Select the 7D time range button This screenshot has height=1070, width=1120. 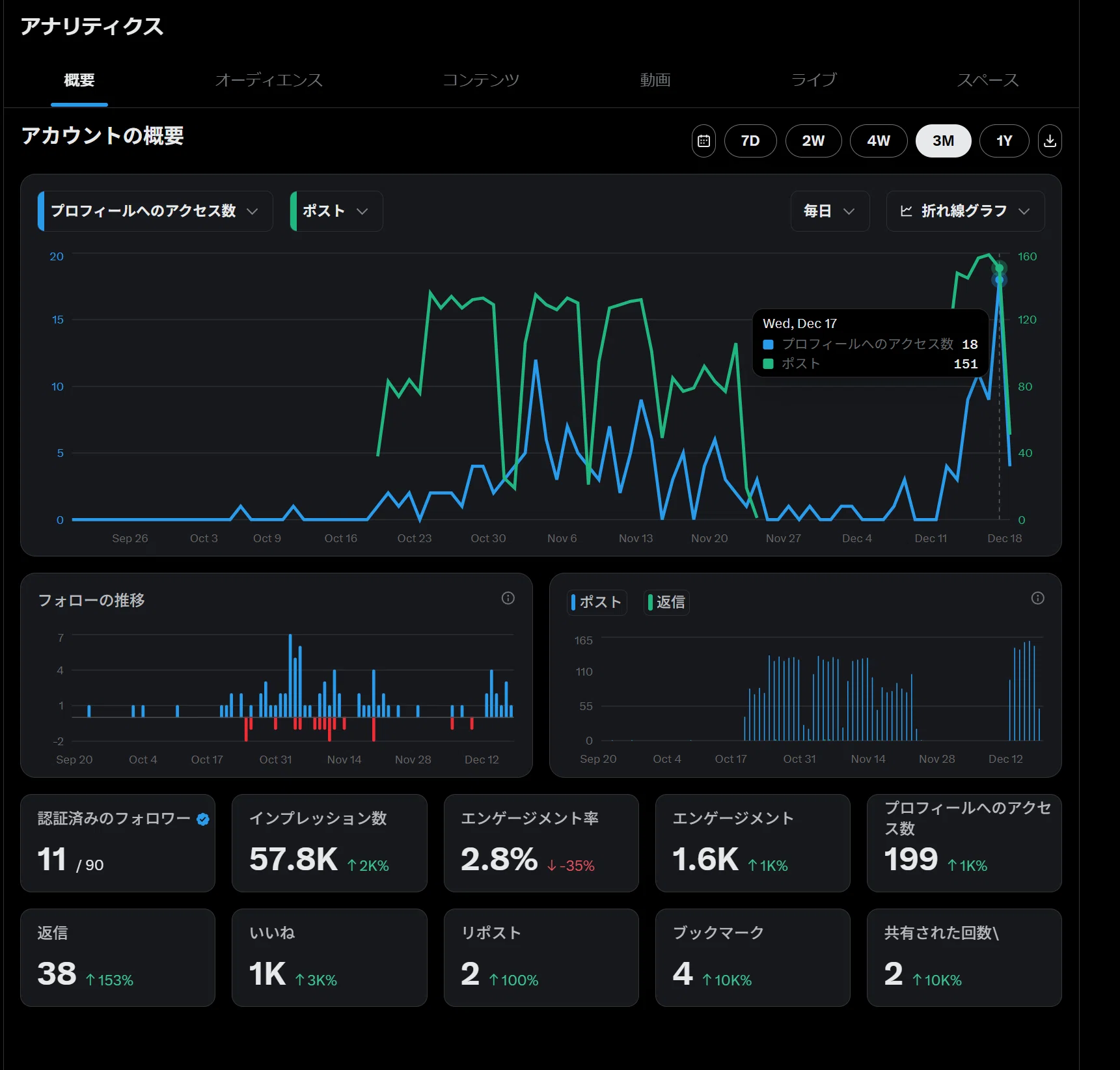pos(750,141)
